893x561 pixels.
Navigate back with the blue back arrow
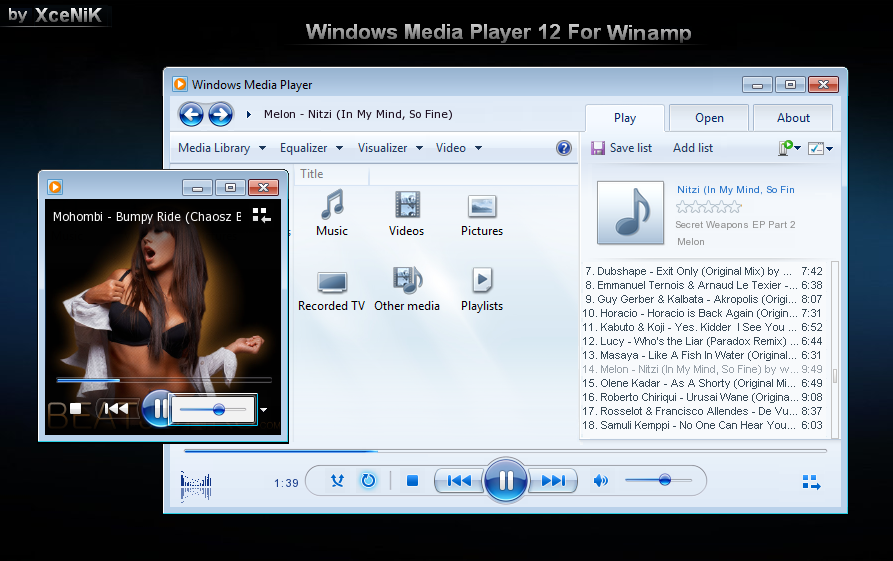[x=191, y=114]
